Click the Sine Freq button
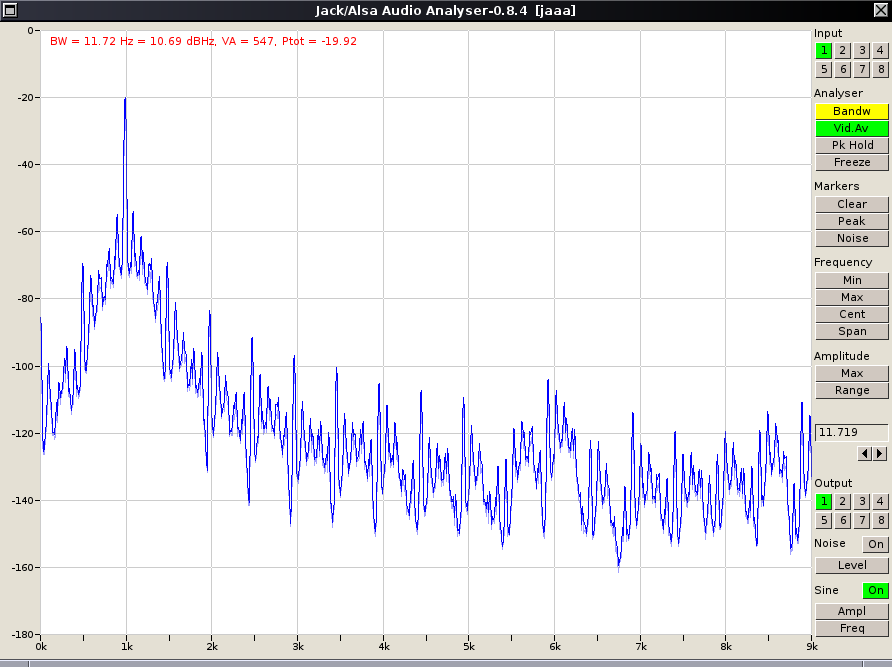This screenshot has height=667, width=892. point(852,628)
